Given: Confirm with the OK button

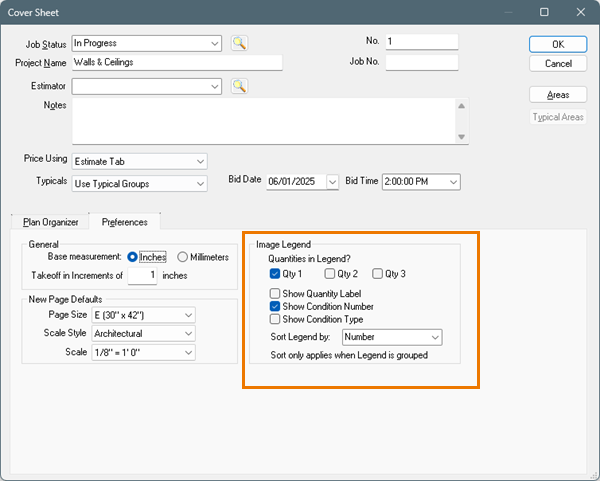Looking at the screenshot, I should pyautogui.click(x=558, y=44).
